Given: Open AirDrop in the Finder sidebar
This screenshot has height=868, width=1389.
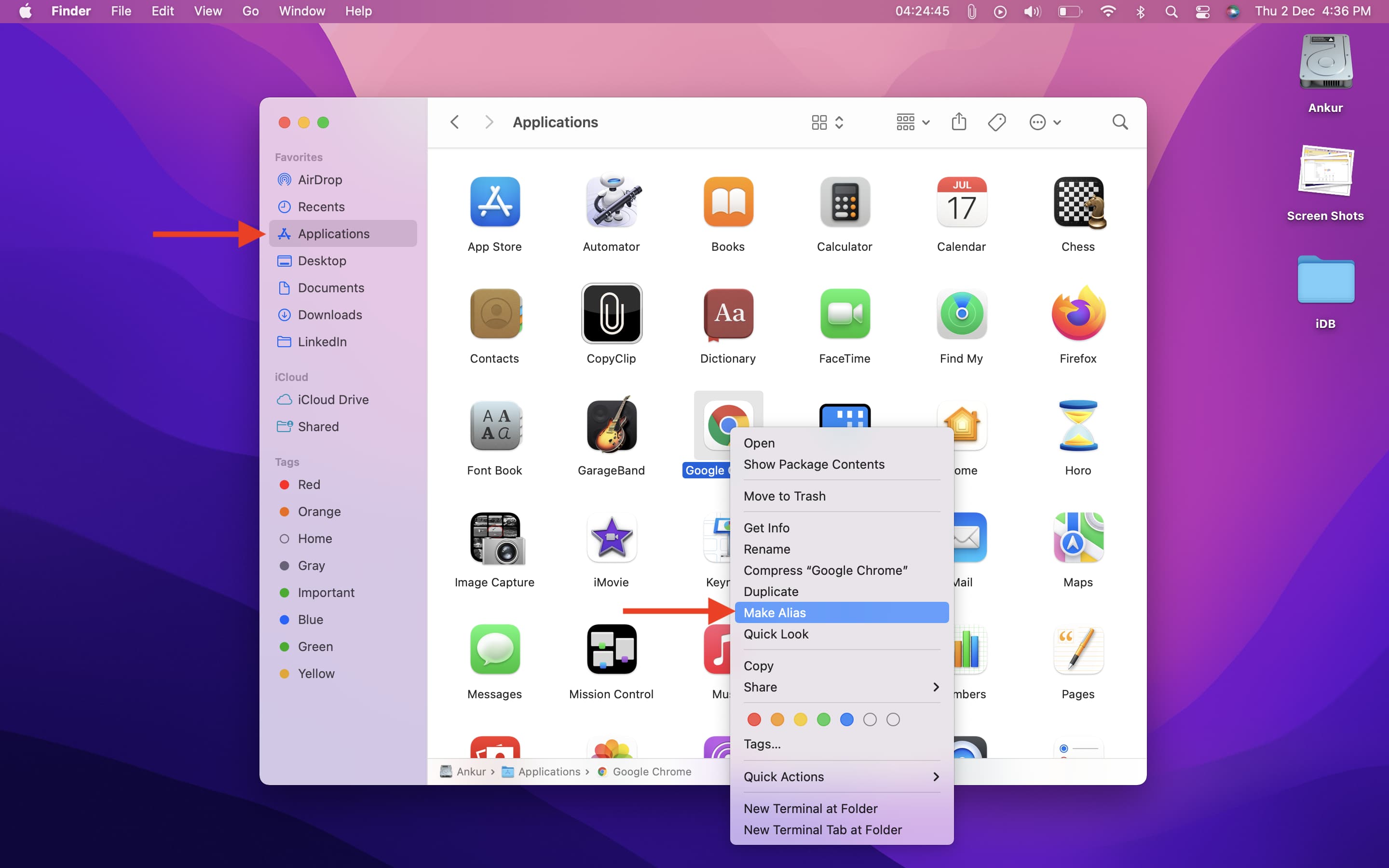Looking at the screenshot, I should pyautogui.click(x=343, y=180).
